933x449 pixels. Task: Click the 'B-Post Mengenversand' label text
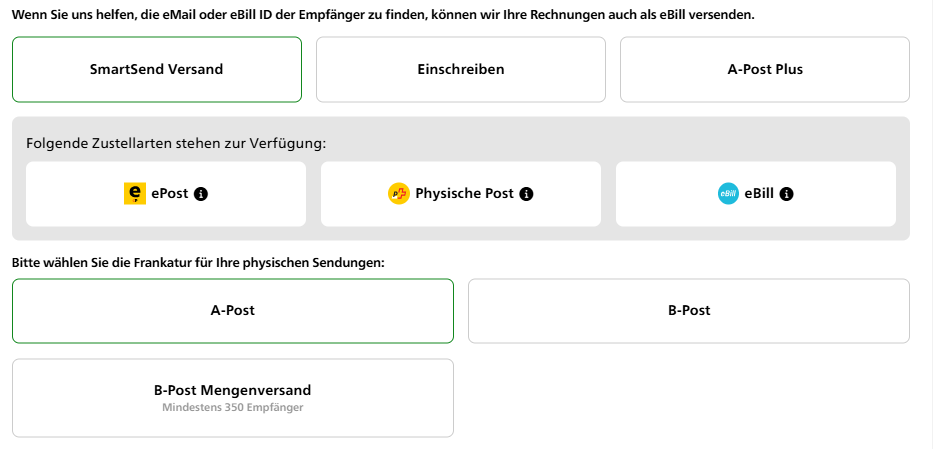[233, 390]
